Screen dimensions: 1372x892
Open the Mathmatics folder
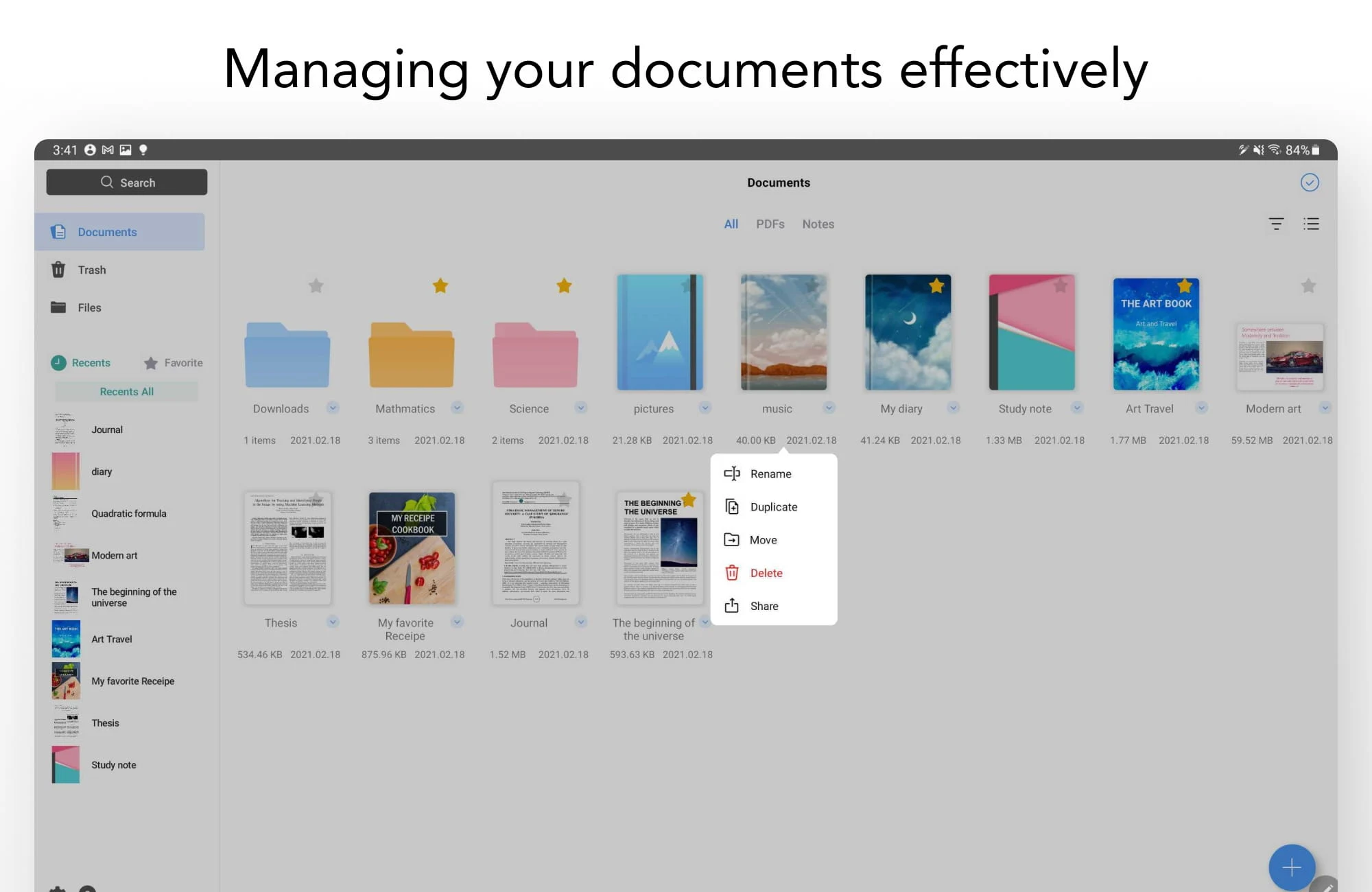click(x=412, y=355)
